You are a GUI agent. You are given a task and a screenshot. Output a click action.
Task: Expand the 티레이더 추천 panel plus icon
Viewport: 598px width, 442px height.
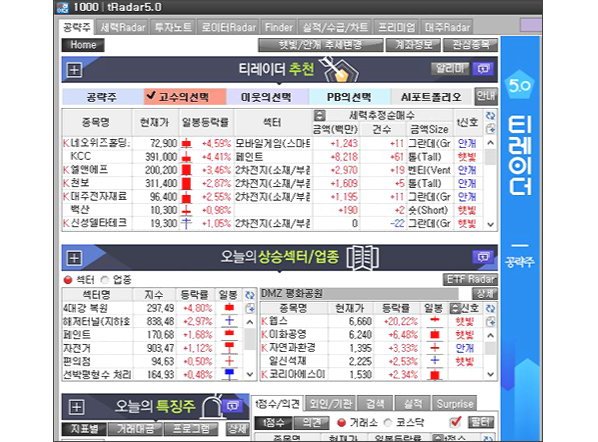click(74, 70)
